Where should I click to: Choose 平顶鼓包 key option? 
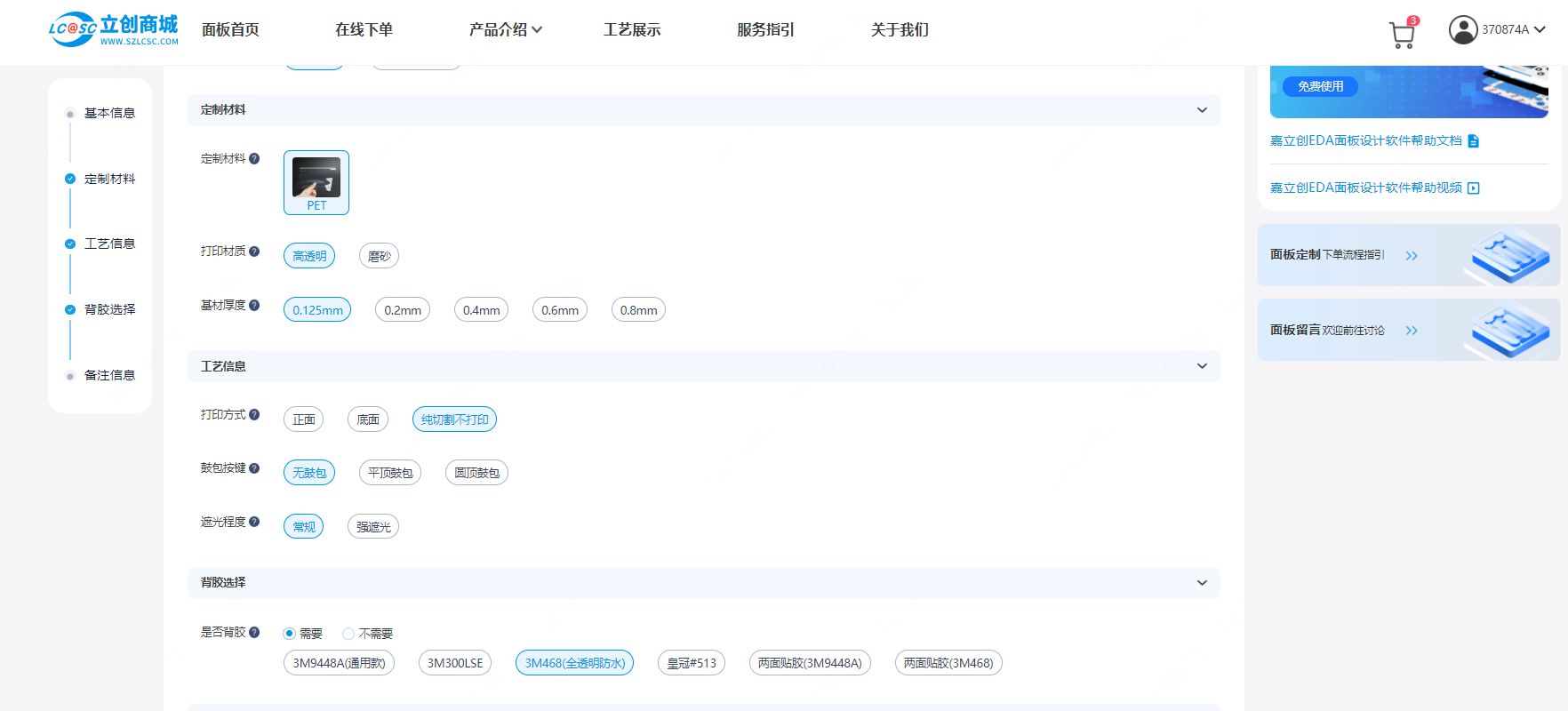(390, 473)
